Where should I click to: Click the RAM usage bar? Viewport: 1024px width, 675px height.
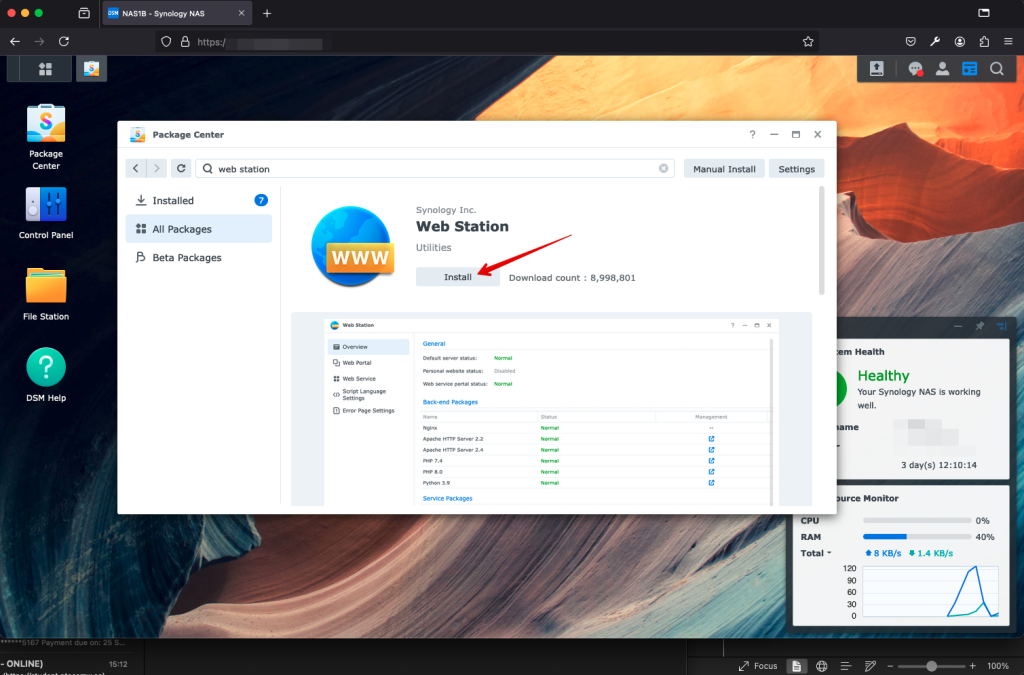(917, 537)
